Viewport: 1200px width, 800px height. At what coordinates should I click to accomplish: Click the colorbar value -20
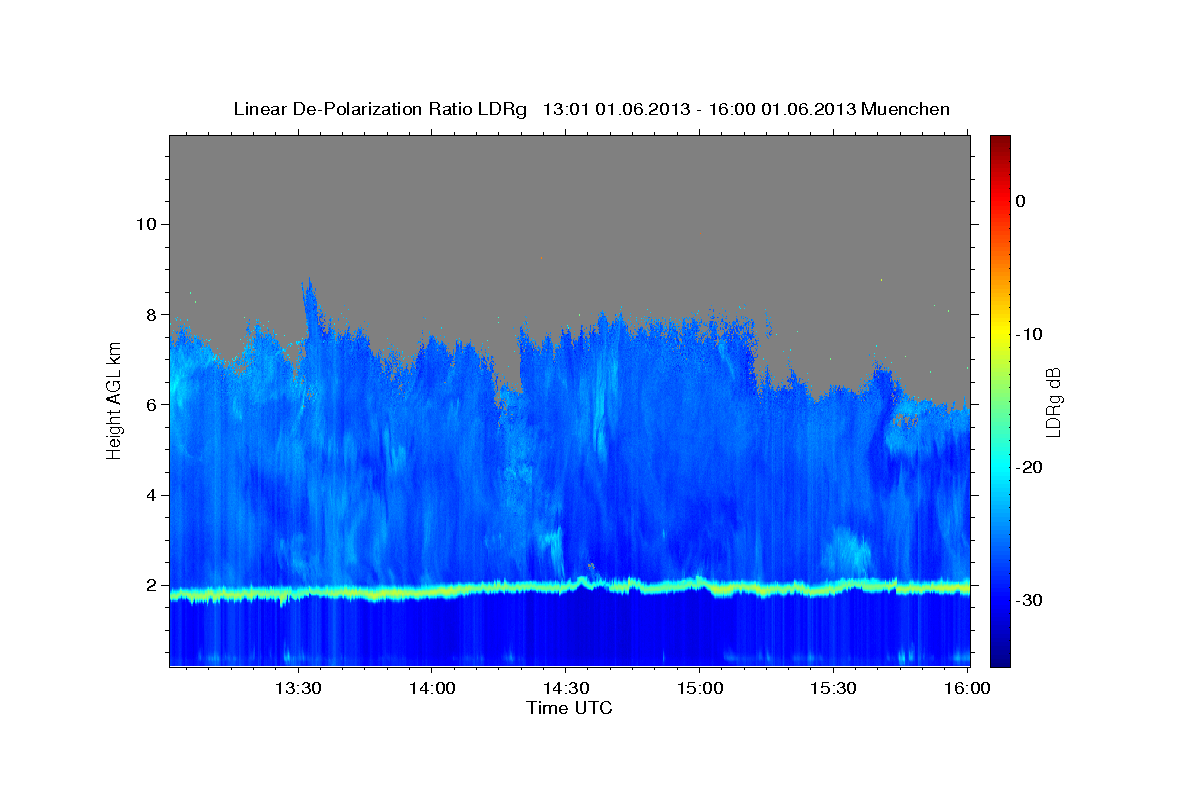(x=1029, y=467)
